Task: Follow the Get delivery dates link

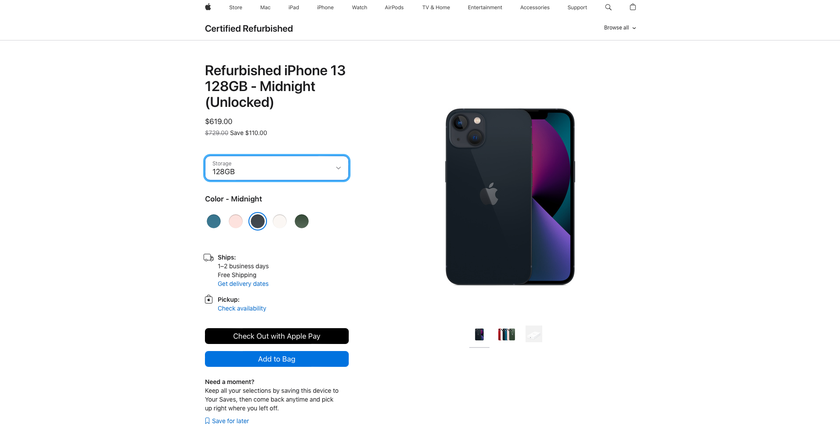Action: (x=243, y=284)
